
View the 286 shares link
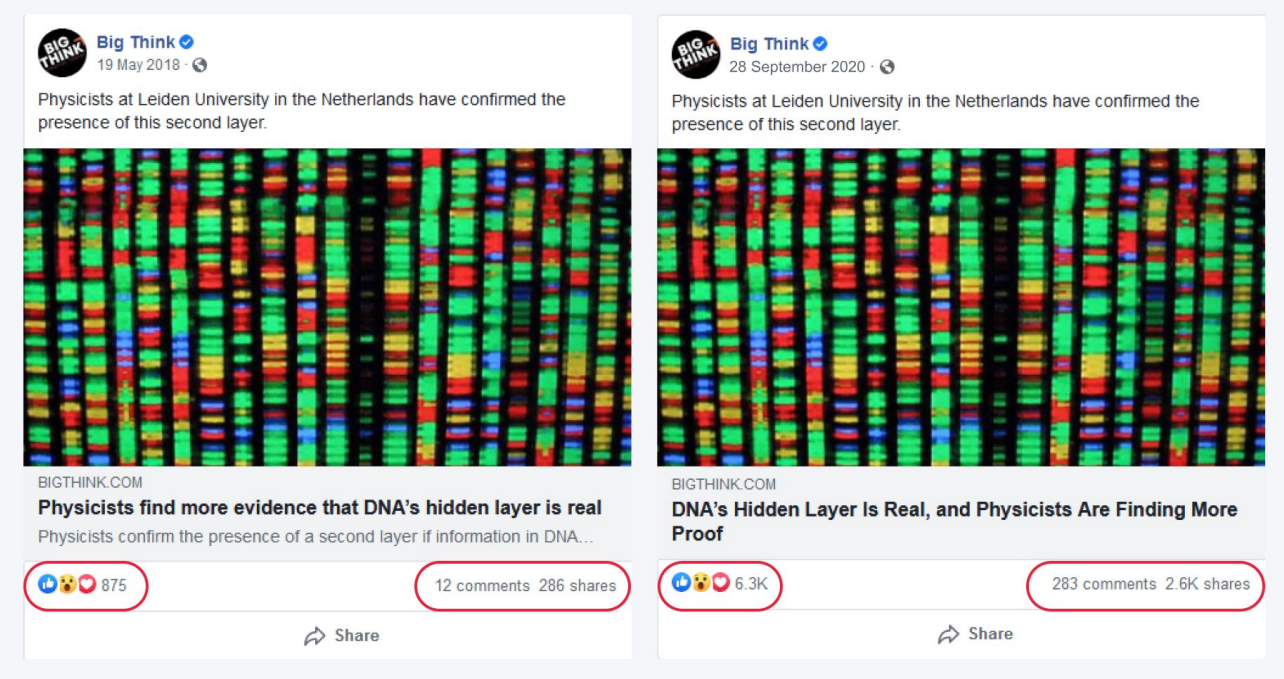click(577, 586)
